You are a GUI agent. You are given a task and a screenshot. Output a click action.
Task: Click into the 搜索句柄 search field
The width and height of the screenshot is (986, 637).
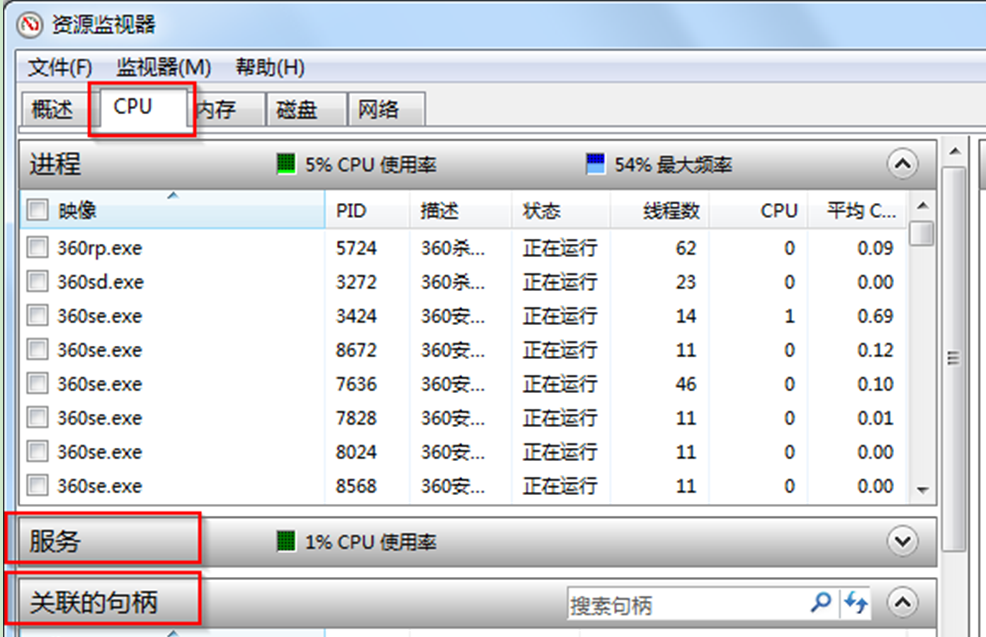coord(689,604)
